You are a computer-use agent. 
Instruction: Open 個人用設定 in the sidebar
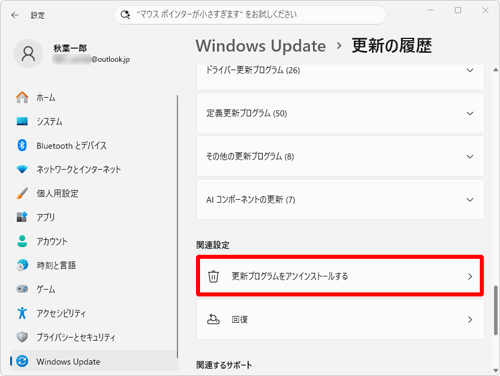93,193
